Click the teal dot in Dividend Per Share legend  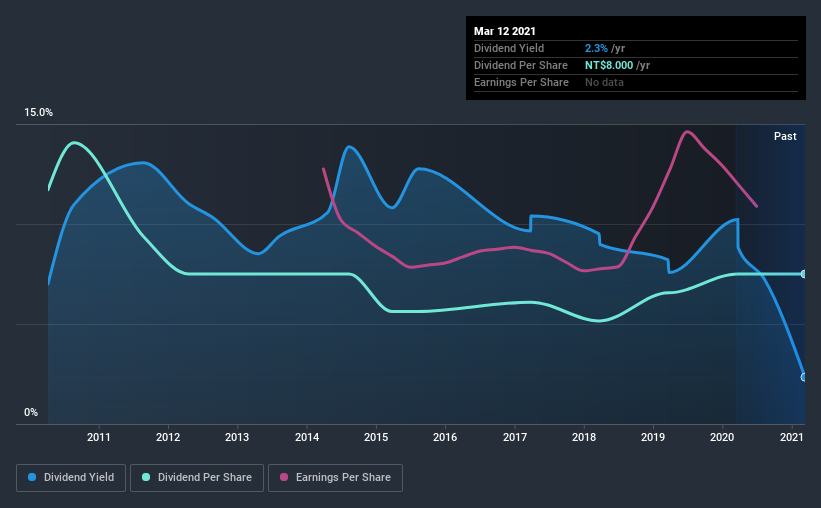(x=147, y=478)
